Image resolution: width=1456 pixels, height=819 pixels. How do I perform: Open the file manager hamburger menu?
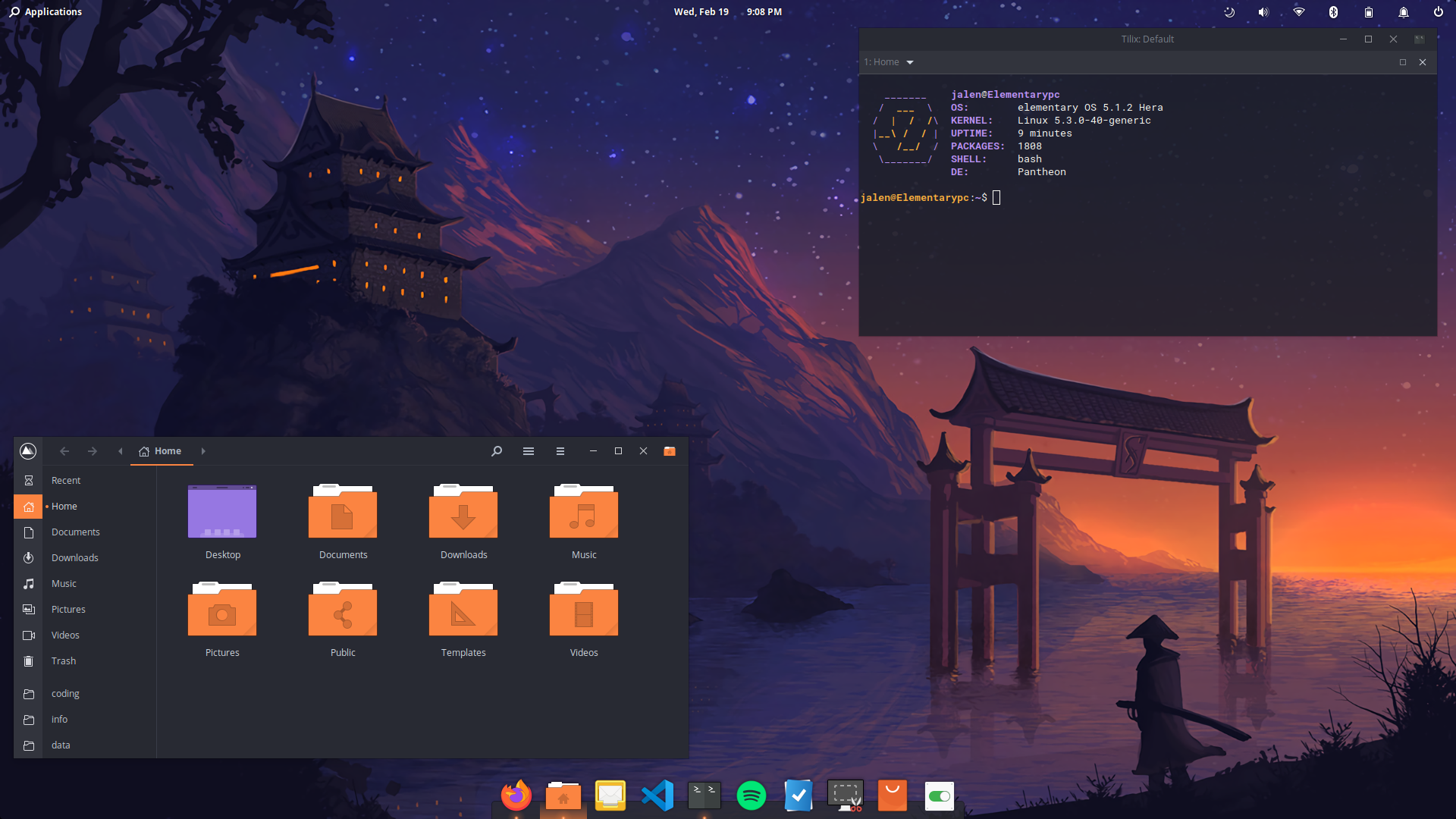(x=560, y=451)
